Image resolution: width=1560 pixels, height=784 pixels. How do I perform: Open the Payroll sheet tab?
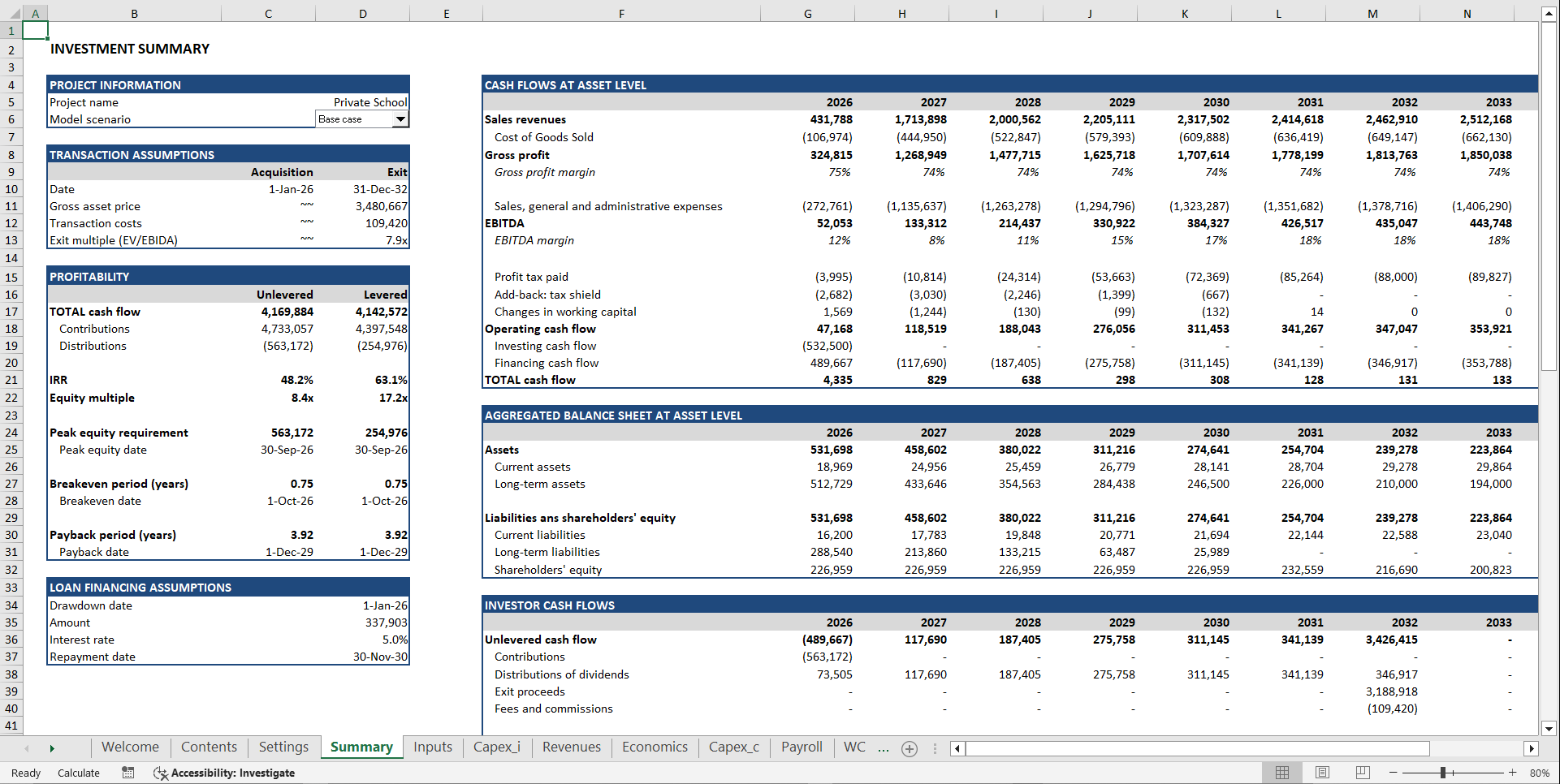pyautogui.click(x=801, y=747)
